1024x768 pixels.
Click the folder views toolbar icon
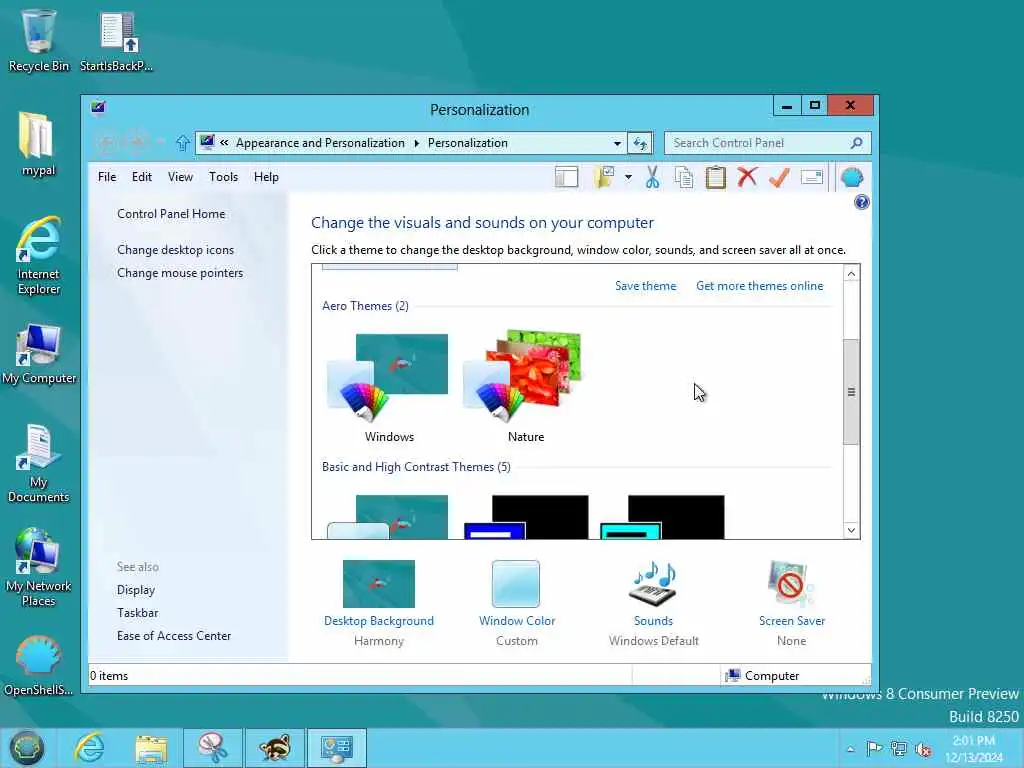(604, 177)
